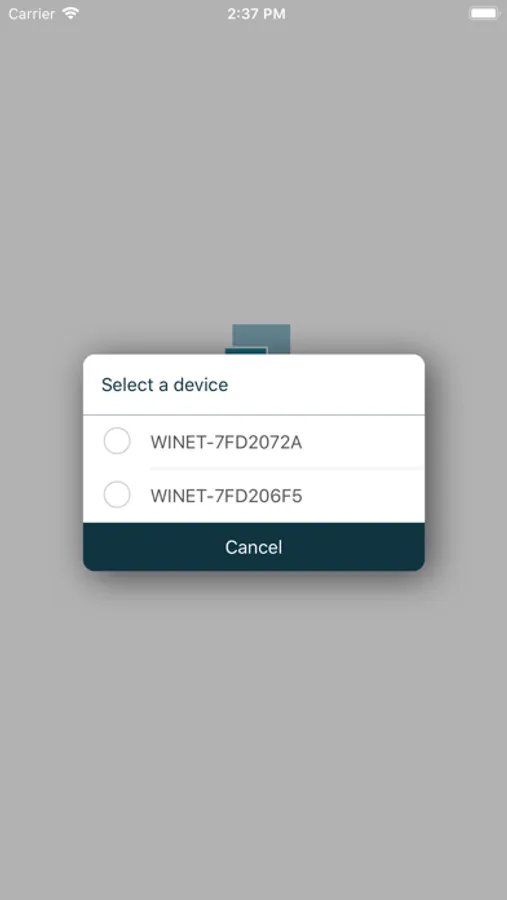The height and width of the screenshot is (900, 507).
Task: Dismiss dialog via dimmed area above logo
Action: 254,172
